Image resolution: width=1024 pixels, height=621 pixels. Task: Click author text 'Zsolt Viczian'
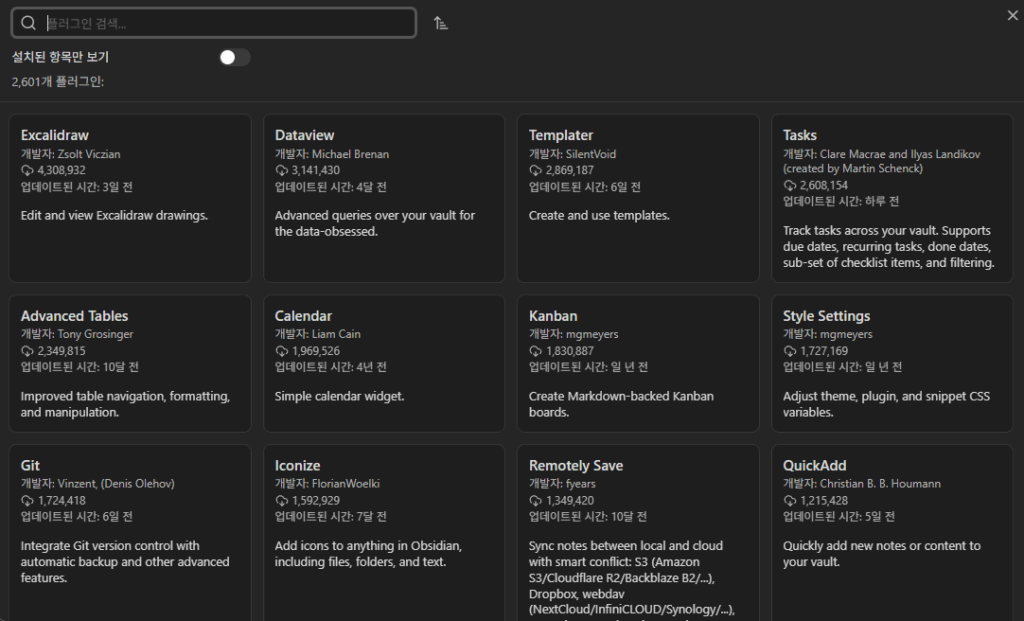pyautogui.click(x=89, y=154)
